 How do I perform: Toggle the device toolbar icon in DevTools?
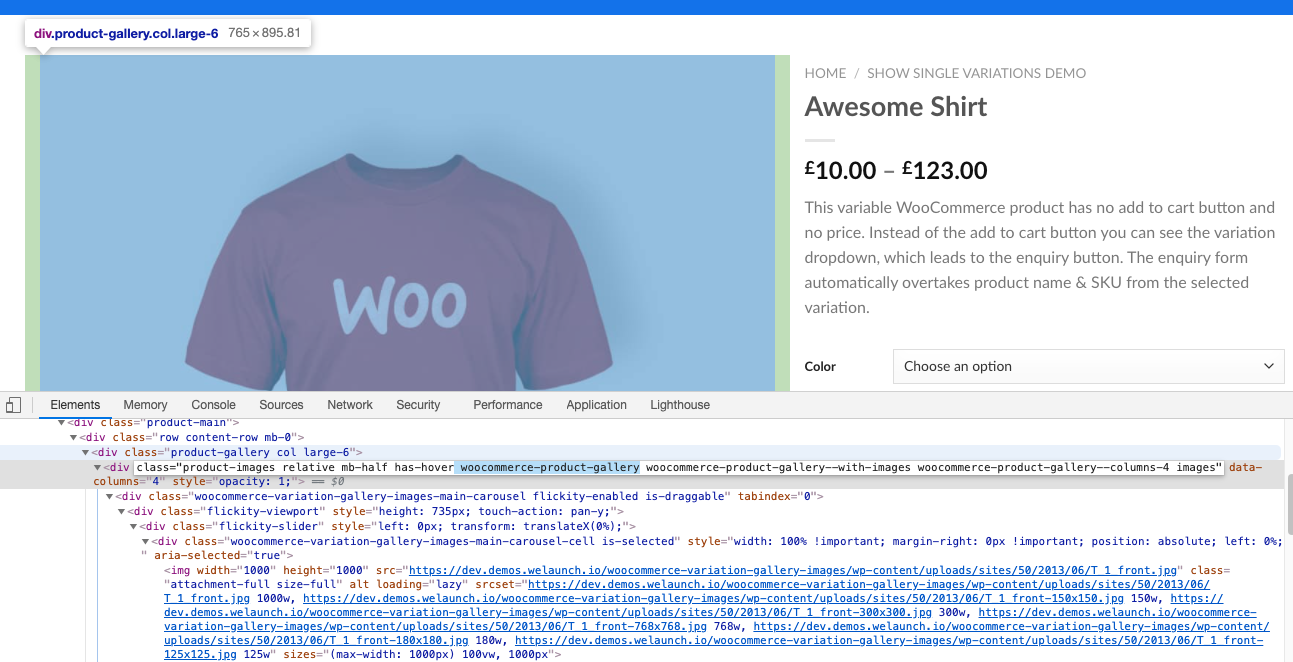13,405
